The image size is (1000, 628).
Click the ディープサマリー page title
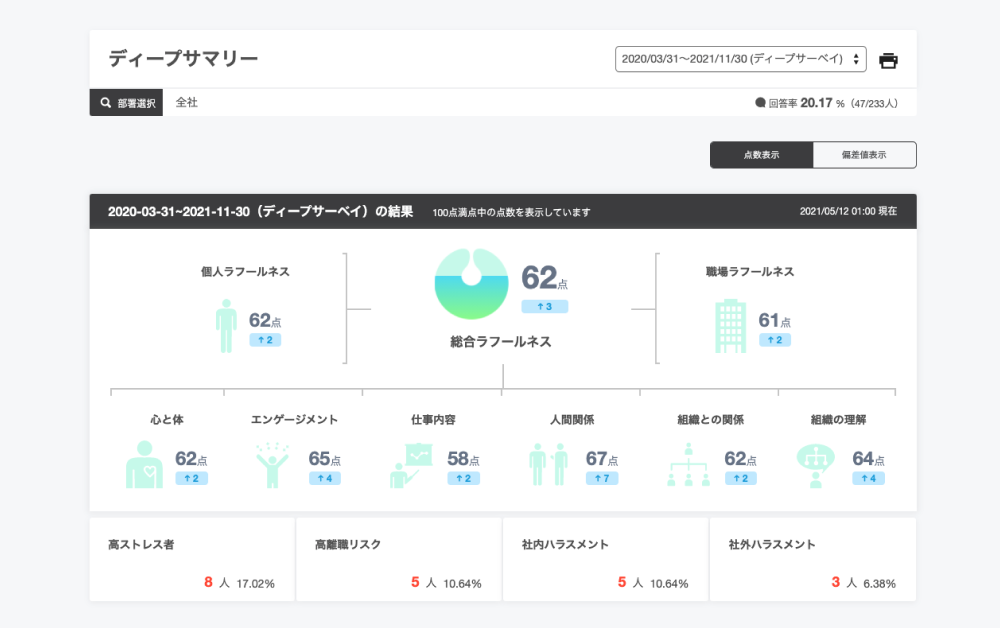pos(183,58)
